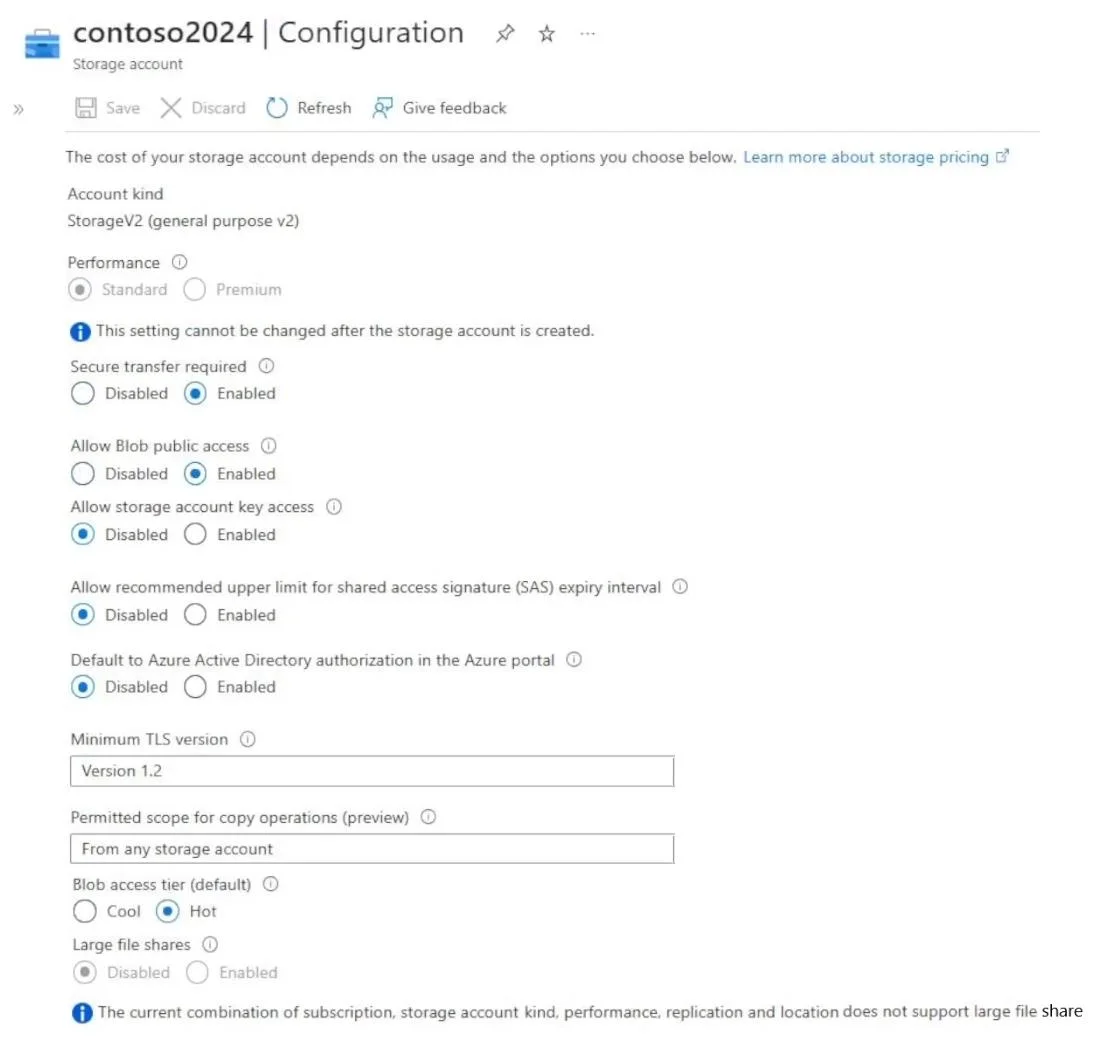Open the Minimum TLS version dropdown

[372, 771]
